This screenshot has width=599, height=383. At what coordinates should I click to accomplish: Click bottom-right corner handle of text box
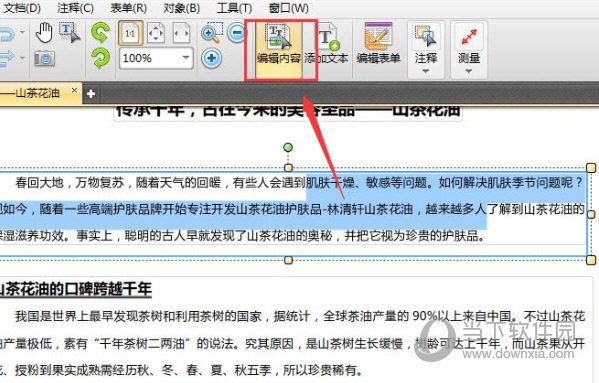591,260
